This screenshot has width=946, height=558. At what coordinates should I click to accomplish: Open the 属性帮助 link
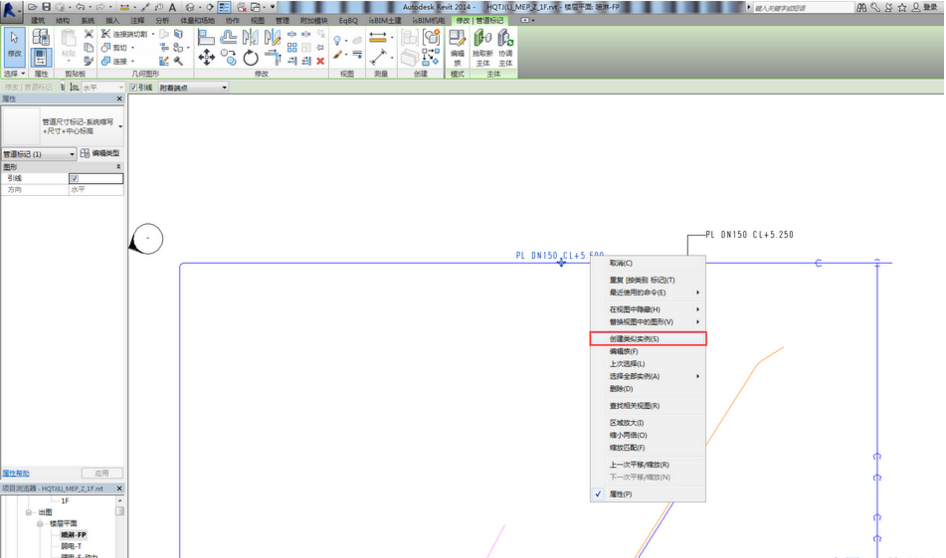click(x=16, y=473)
